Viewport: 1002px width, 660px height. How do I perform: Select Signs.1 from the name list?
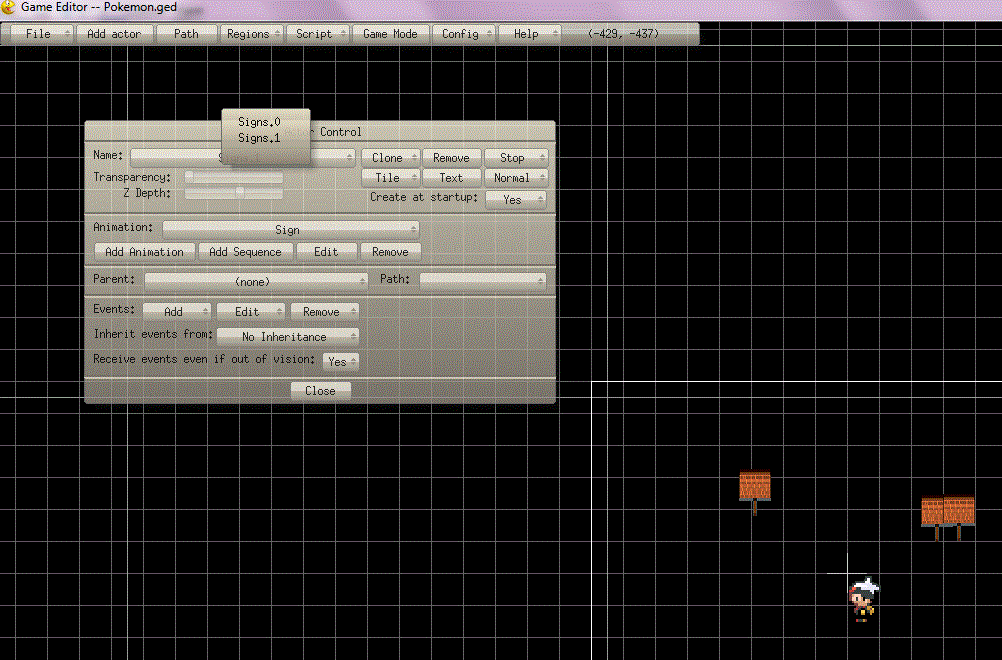[x=259, y=138]
